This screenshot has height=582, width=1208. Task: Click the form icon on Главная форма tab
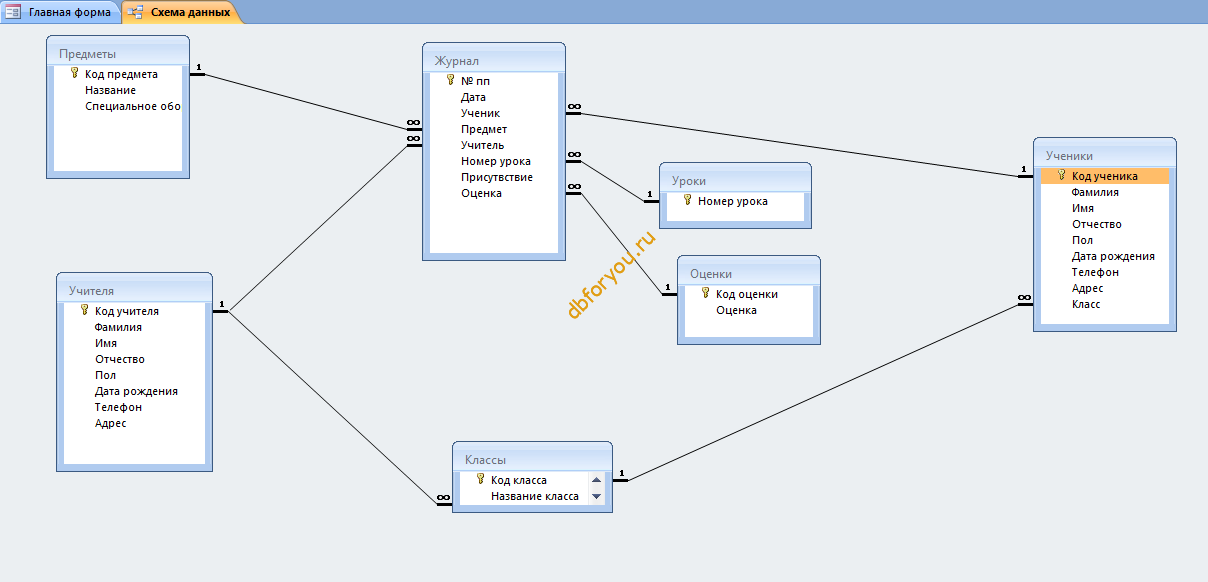click(x=13, y=12)
